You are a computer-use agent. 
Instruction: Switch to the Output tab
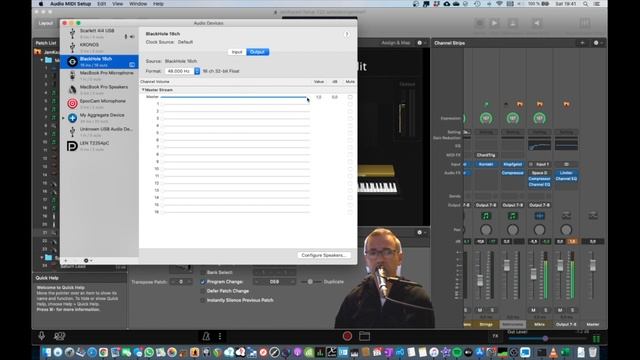point(258,52)
